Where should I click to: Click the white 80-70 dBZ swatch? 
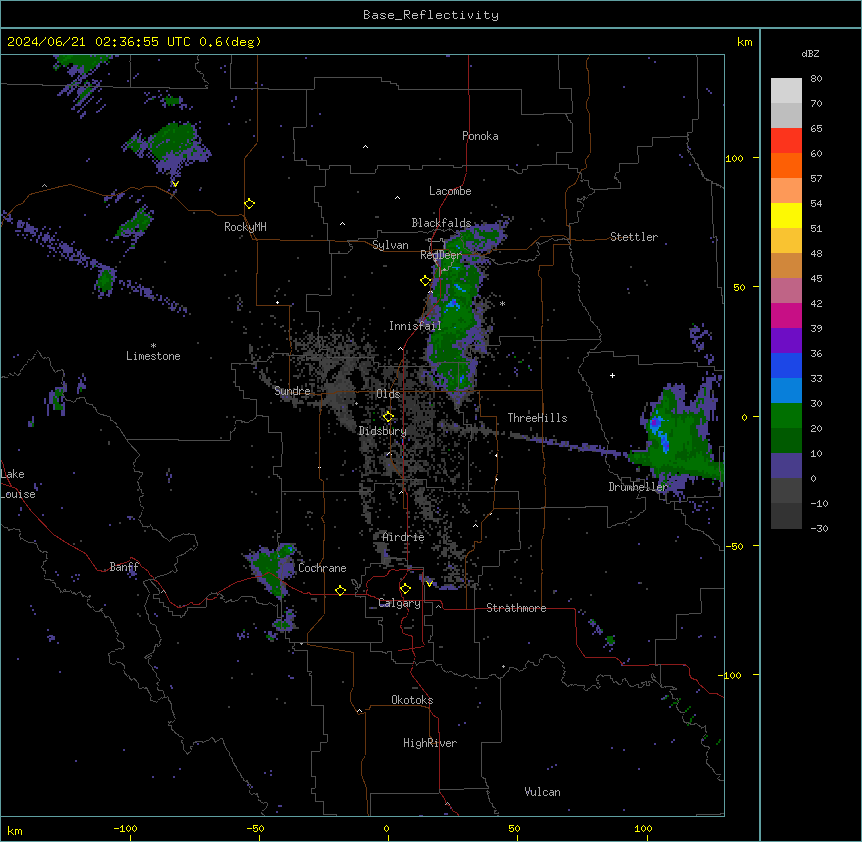click(786, 91)
